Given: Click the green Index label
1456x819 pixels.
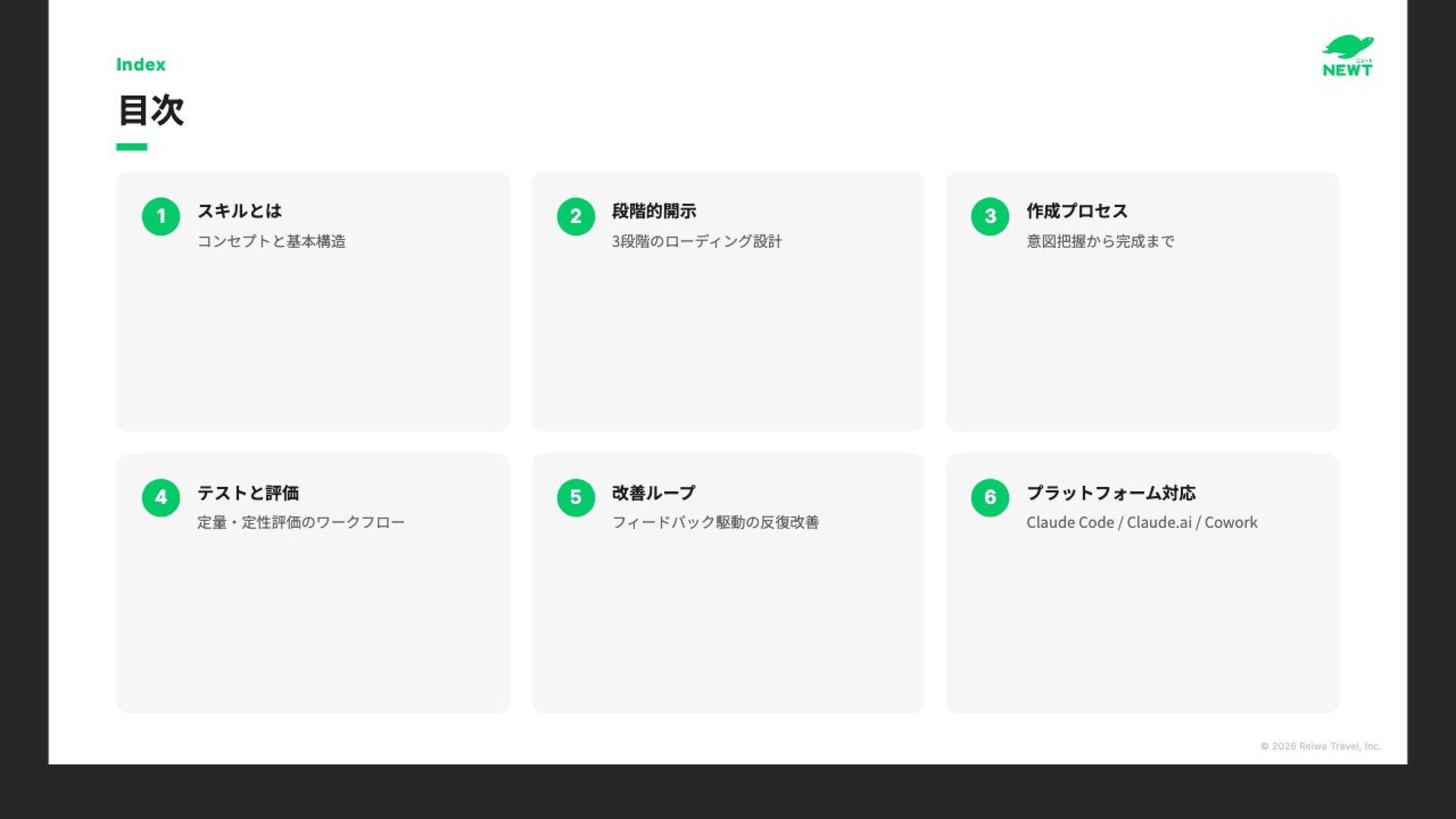Looking at the screenshot, I should [140, 64].
